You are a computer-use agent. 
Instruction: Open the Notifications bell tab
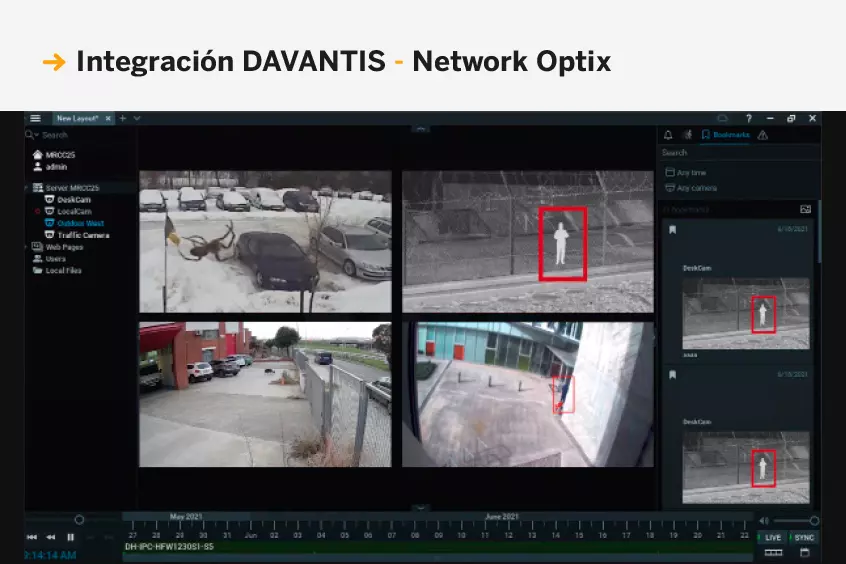(x=669, y=134)
